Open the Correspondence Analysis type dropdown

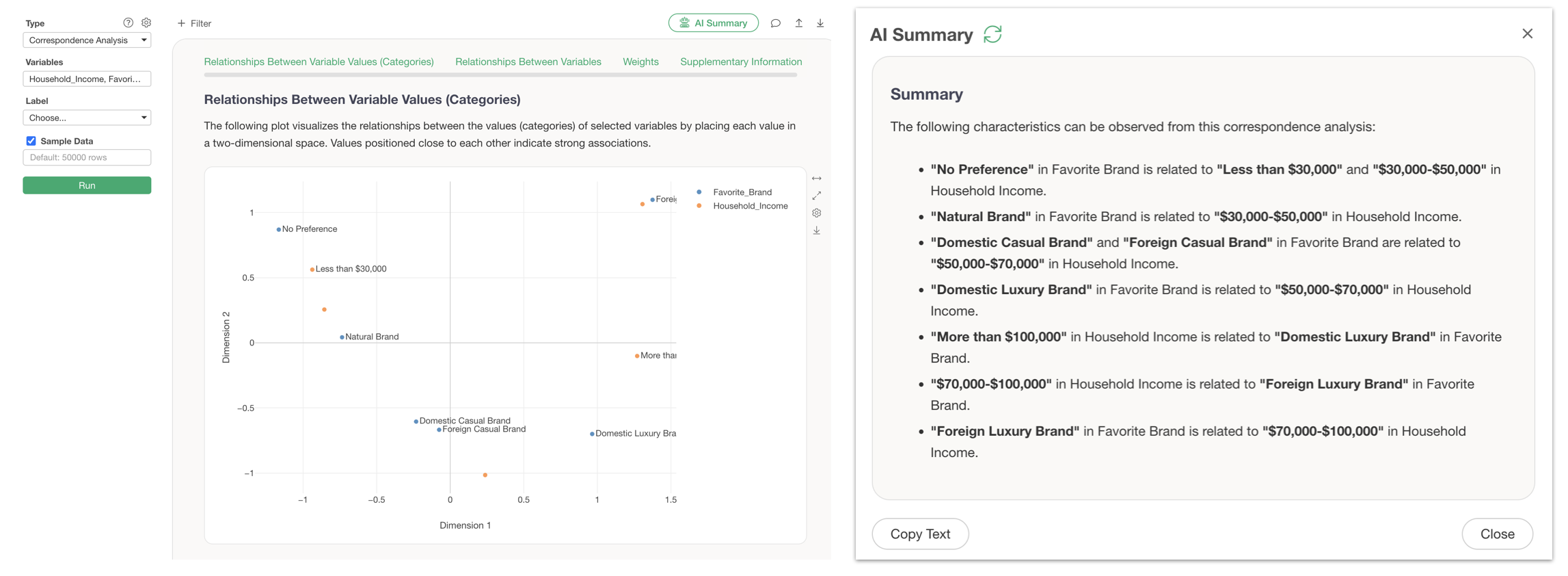[87, 40]
